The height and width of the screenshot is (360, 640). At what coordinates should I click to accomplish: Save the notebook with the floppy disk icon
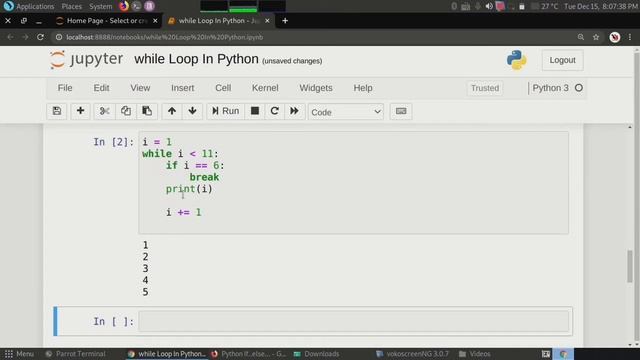pos(57,111)
